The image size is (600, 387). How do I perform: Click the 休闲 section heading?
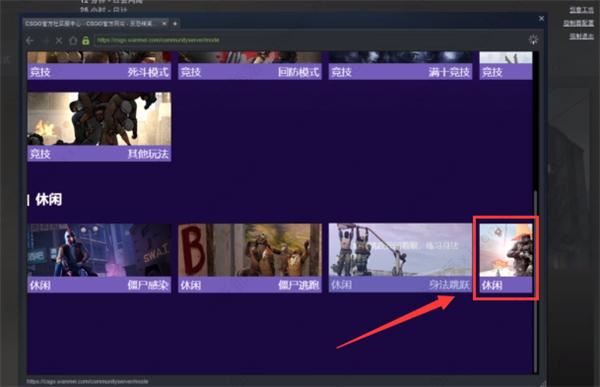coord(48,199)
